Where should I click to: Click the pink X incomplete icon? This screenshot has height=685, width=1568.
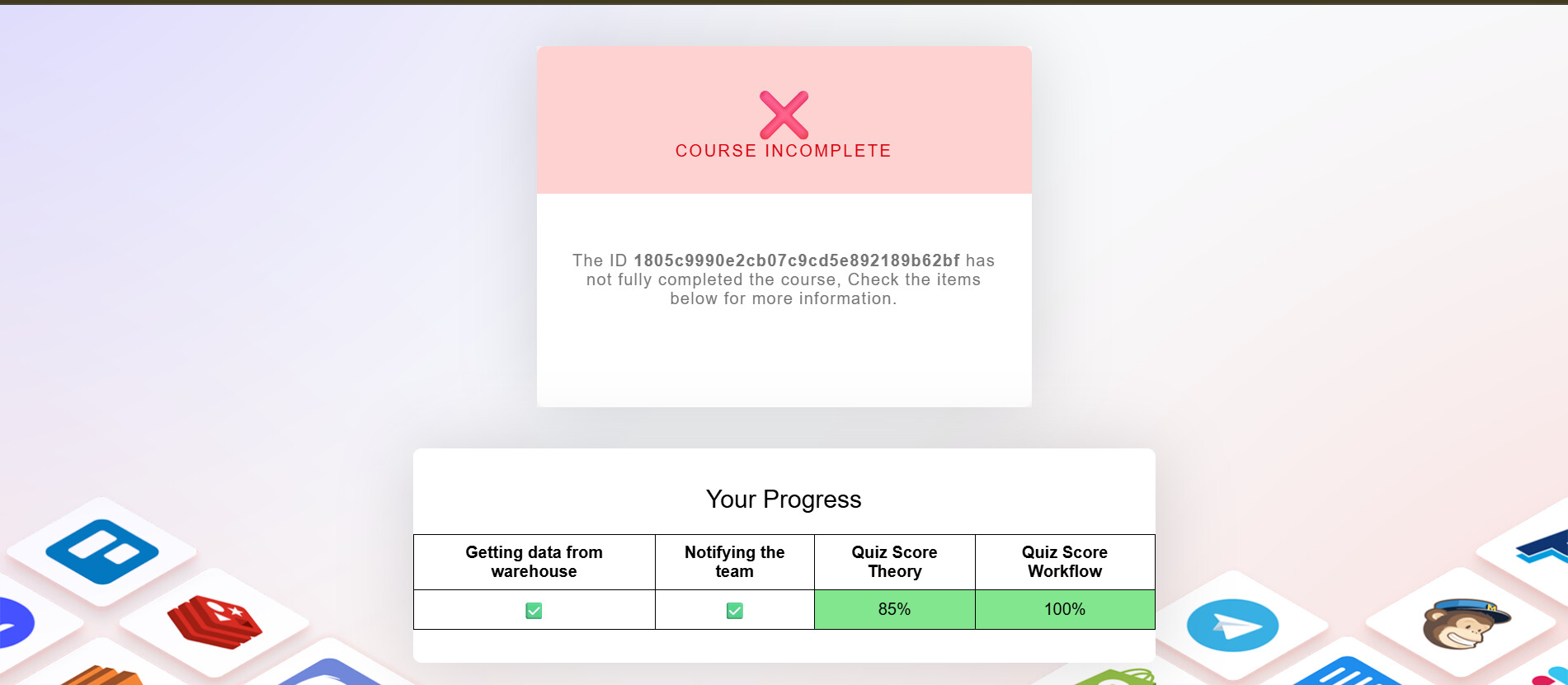tap(784, 115)
